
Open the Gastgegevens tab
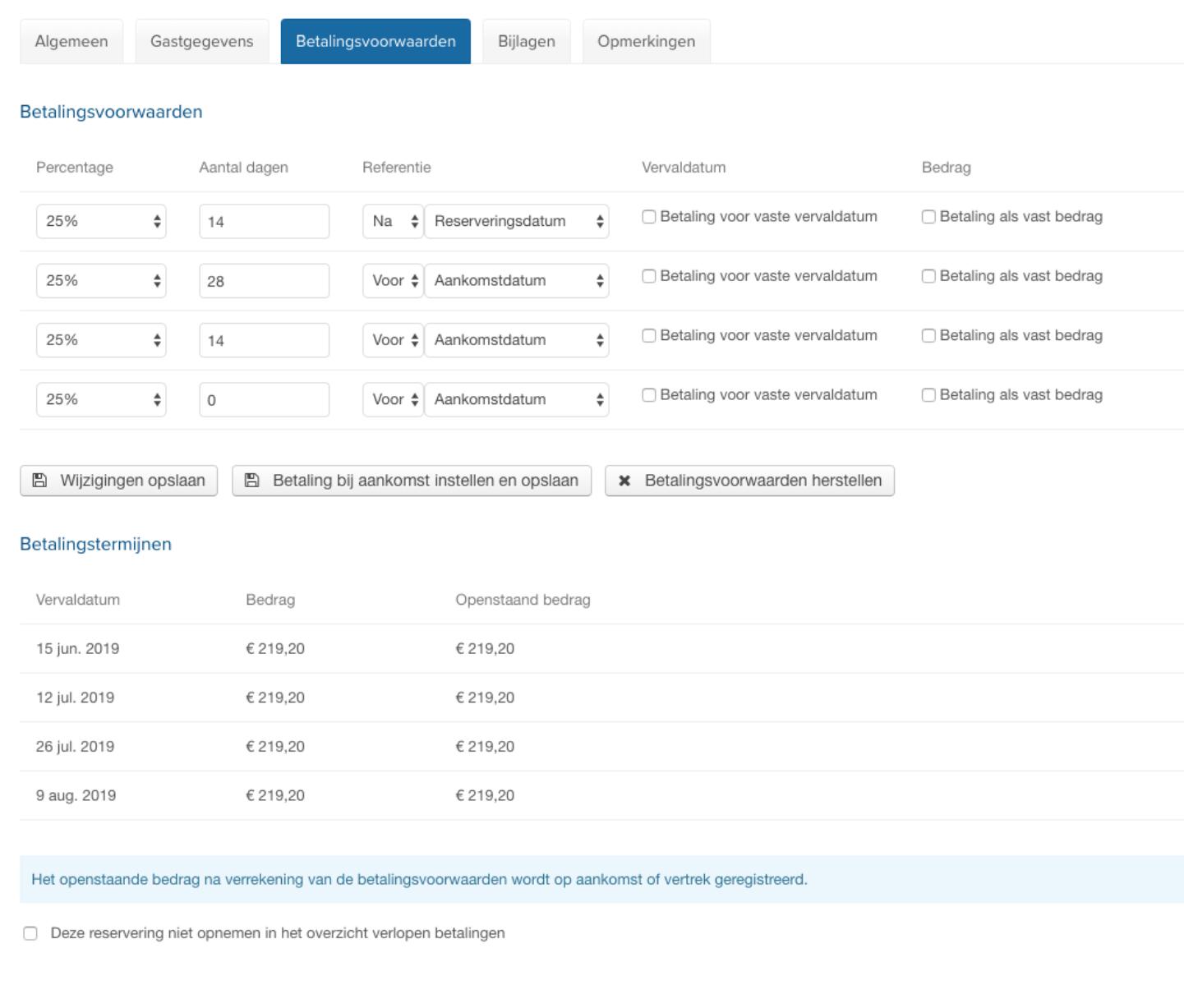[202, 42]
